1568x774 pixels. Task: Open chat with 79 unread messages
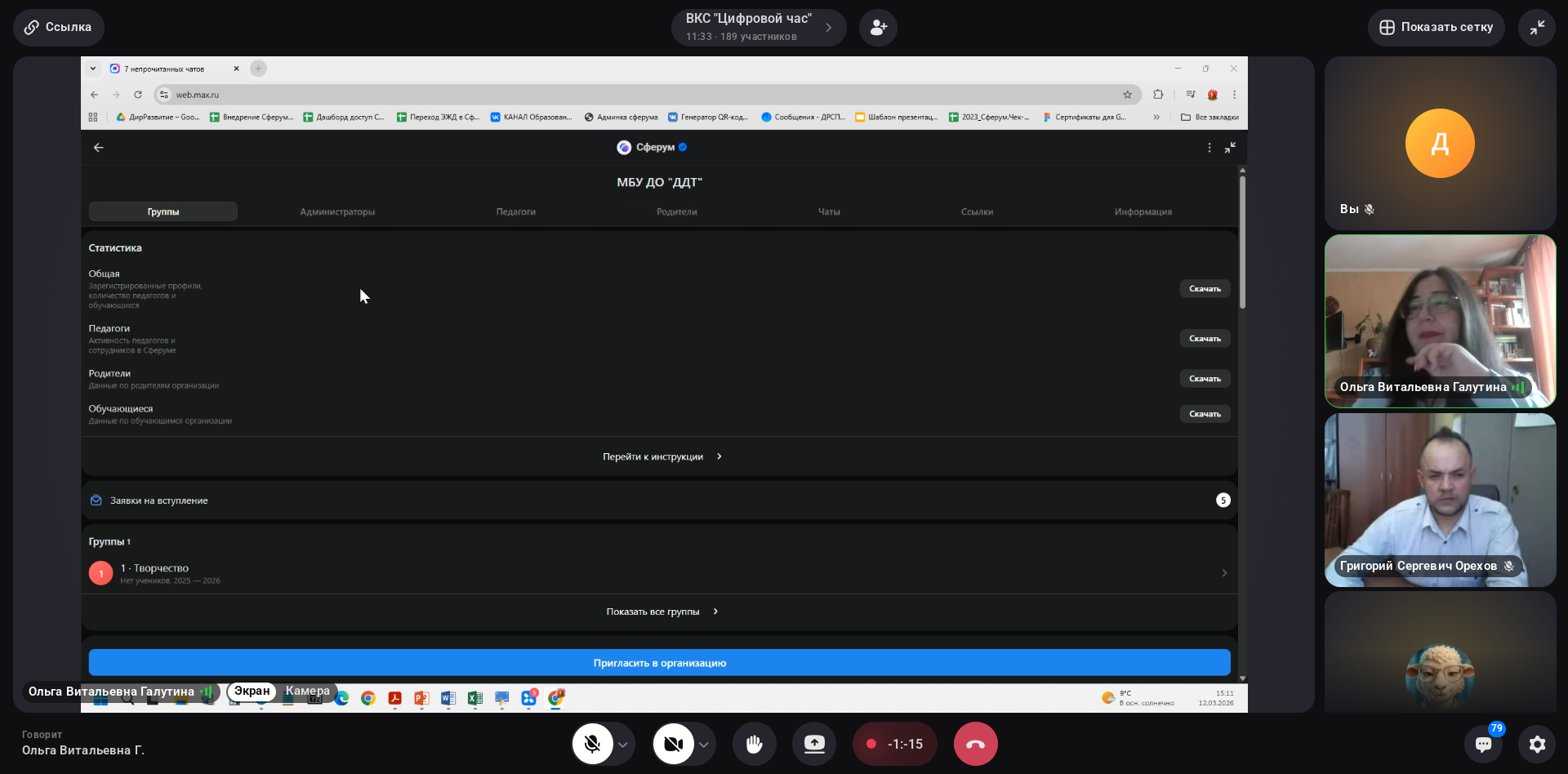click(x=1483, y=744)
